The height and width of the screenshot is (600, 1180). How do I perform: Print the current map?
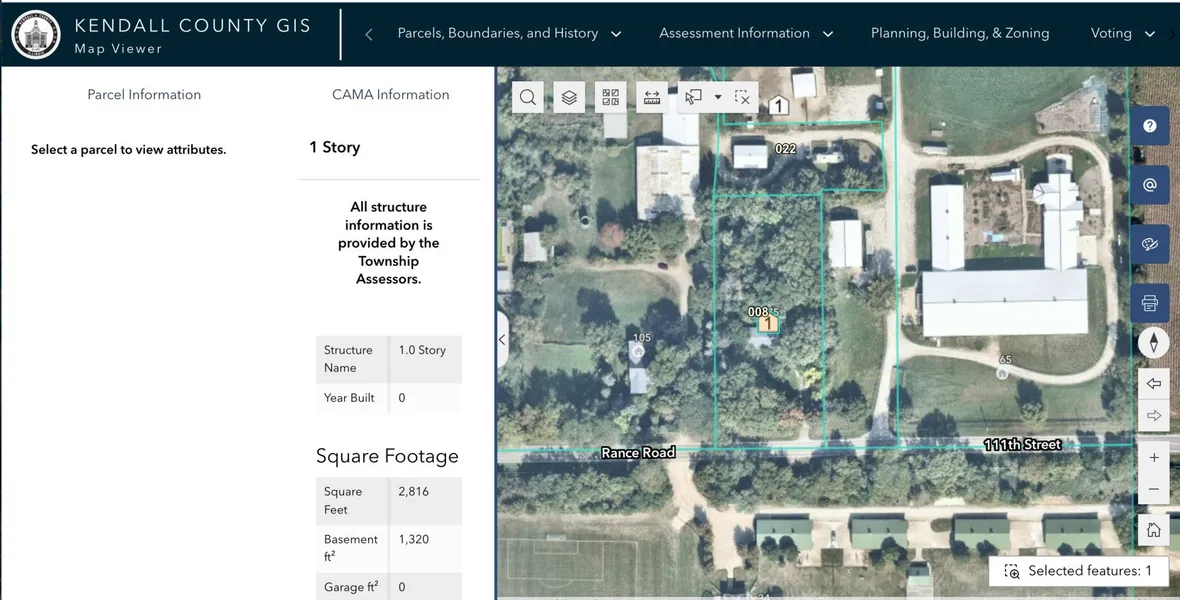coord(1150,303)
